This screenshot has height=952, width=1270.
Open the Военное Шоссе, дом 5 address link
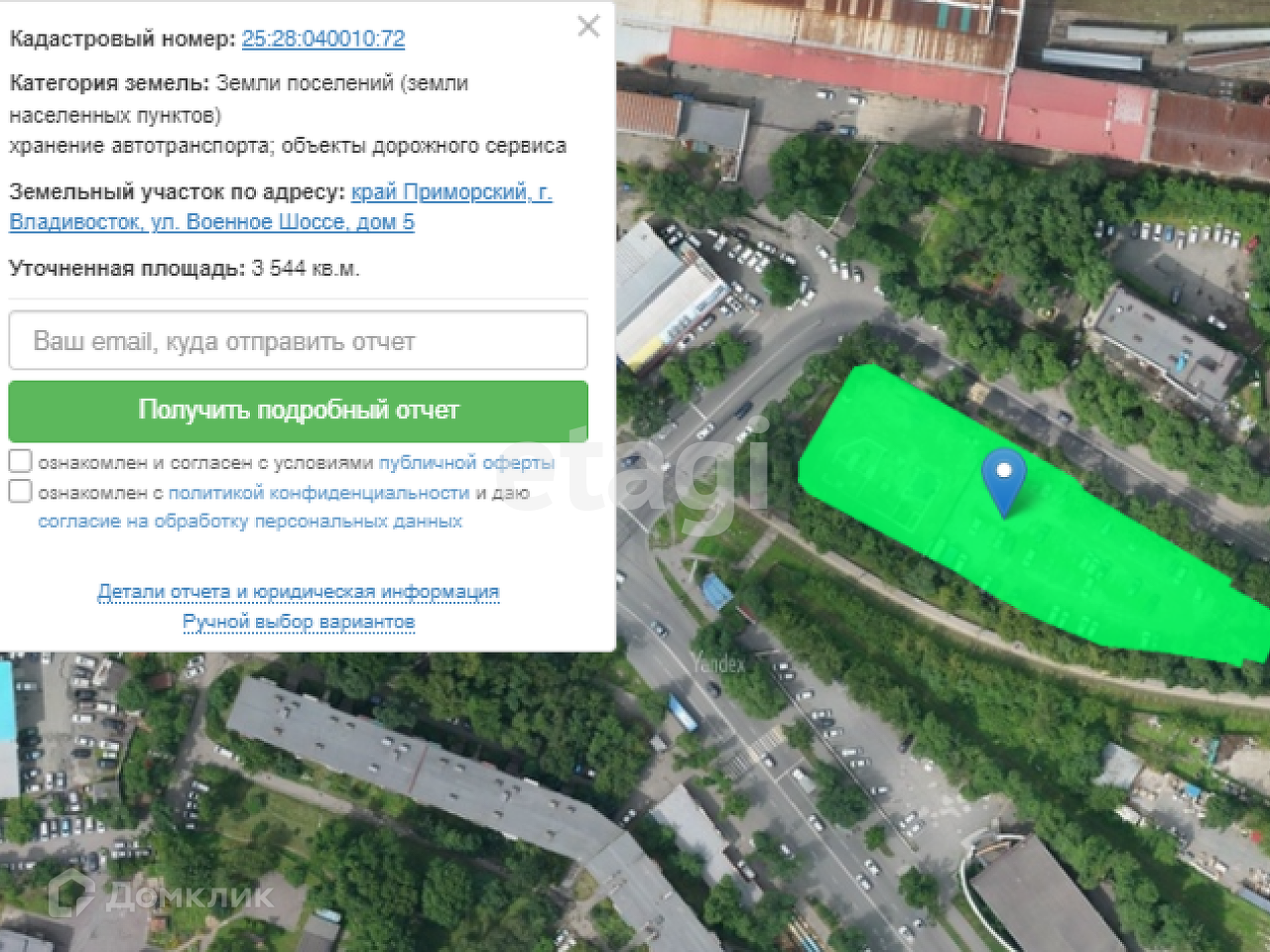point(280,206)
